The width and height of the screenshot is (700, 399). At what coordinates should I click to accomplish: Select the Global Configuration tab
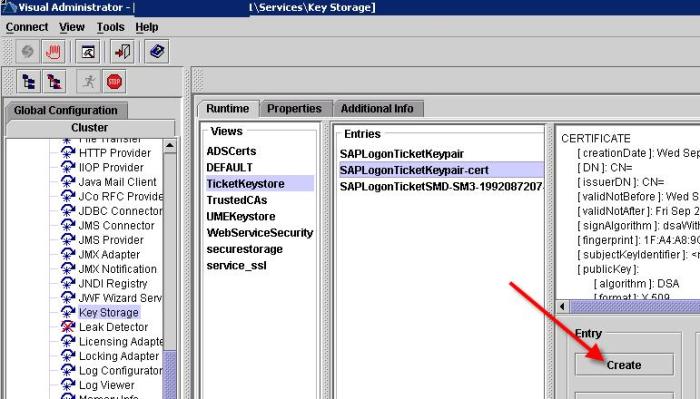pyautogui.click(x=66, y=110)
